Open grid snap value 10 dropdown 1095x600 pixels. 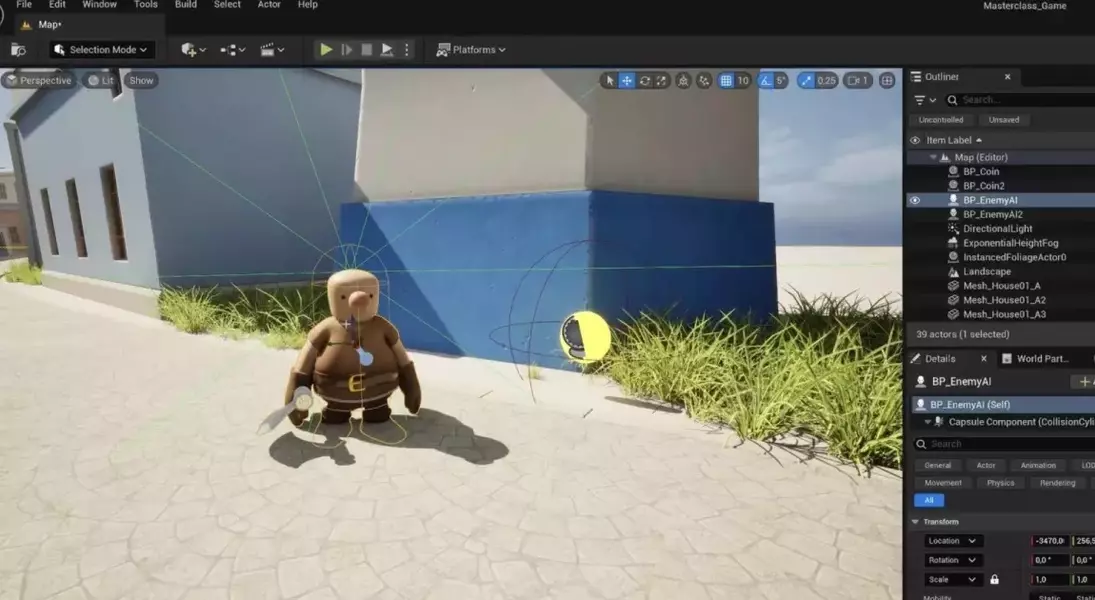tap(743, 80)
